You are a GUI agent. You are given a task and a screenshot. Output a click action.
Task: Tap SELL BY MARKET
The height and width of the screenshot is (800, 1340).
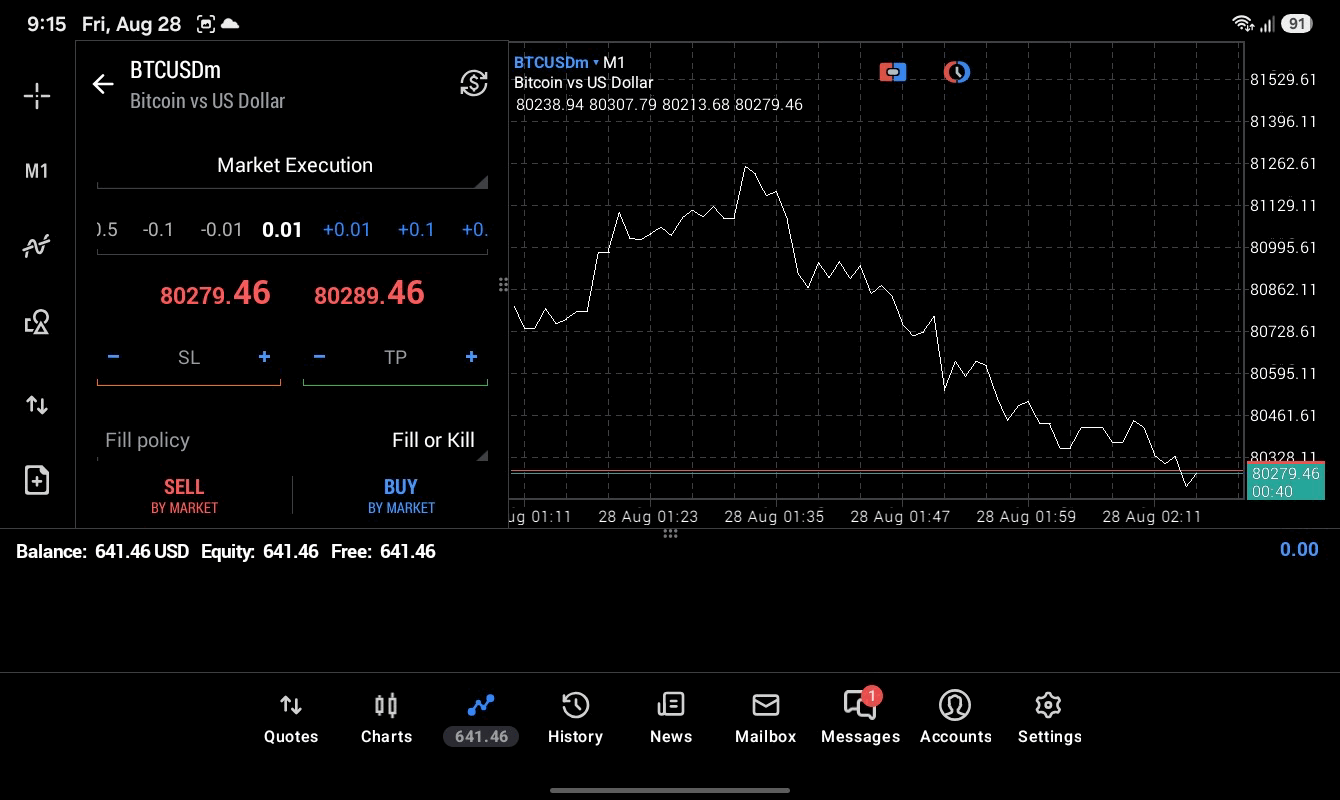coord(184,495)
